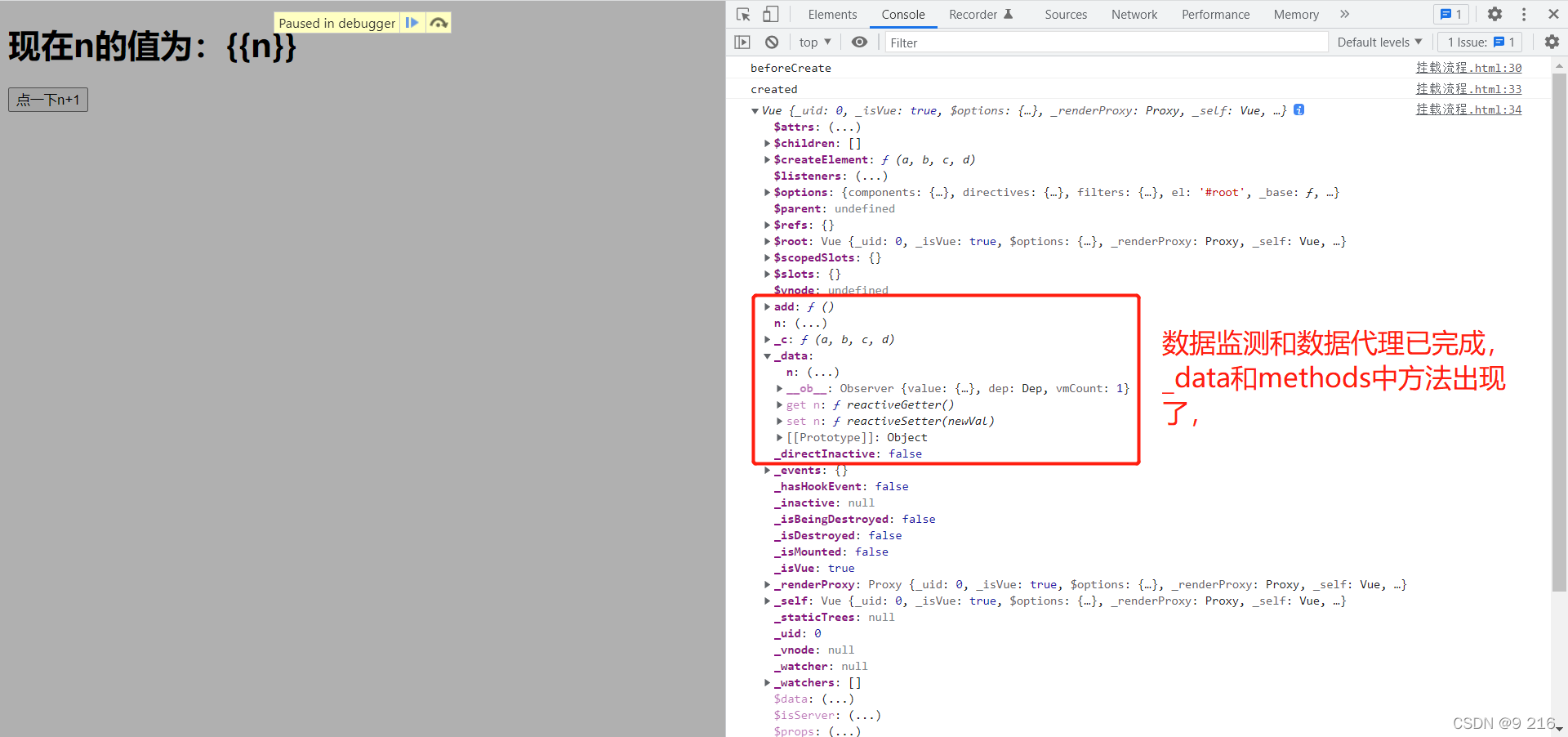1568x737 pixels.
Task: Expand the __ob__ Observer entry
Action: (x=779, y=389)
